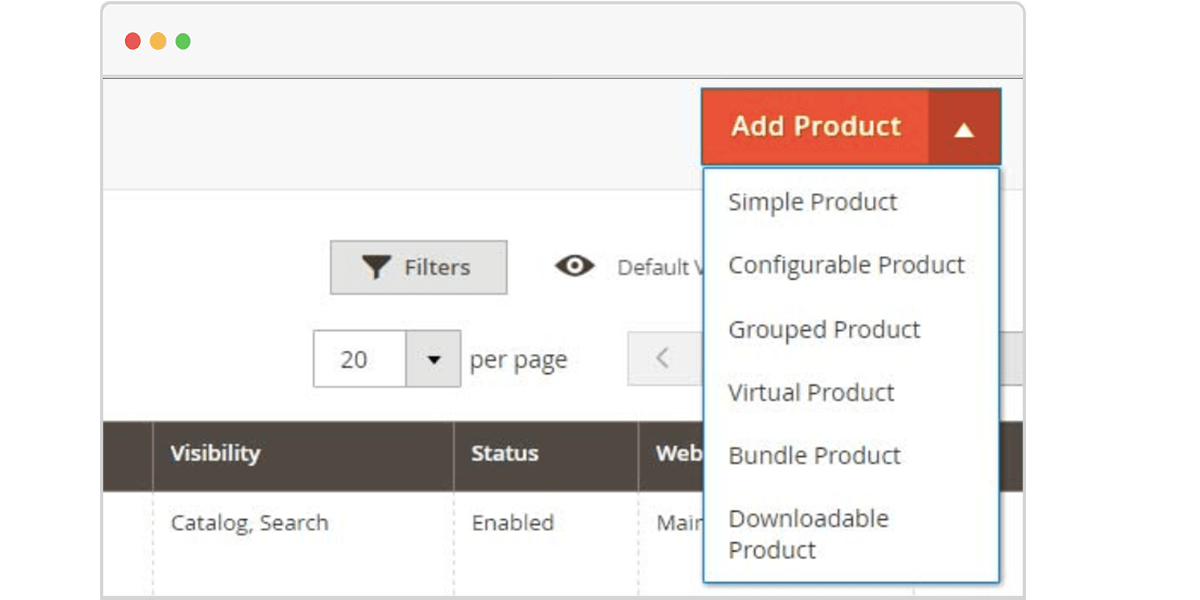
Task: Go to previous page with left chevron
Action: pos(662,358)
